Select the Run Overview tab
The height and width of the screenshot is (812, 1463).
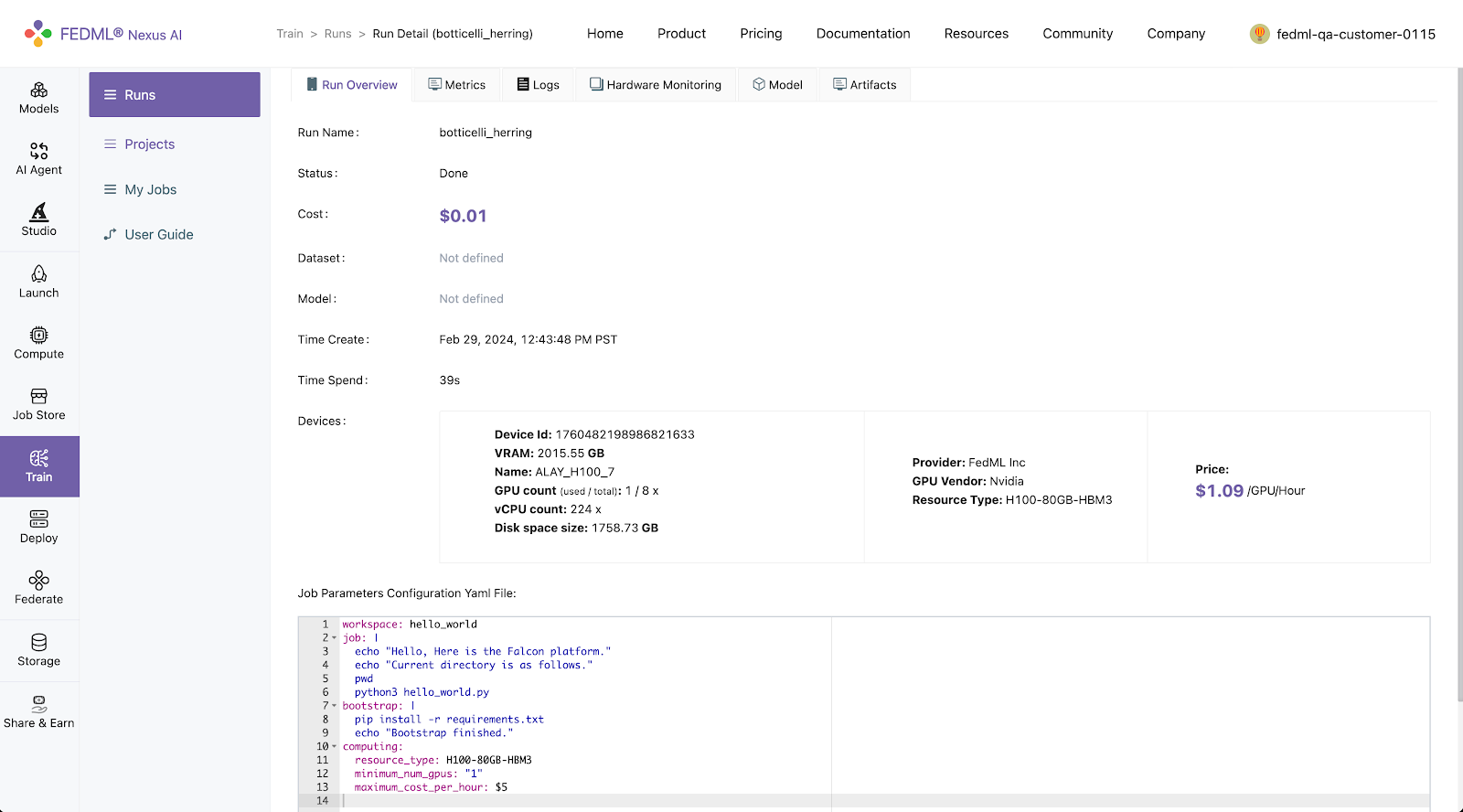click(352, 84)
